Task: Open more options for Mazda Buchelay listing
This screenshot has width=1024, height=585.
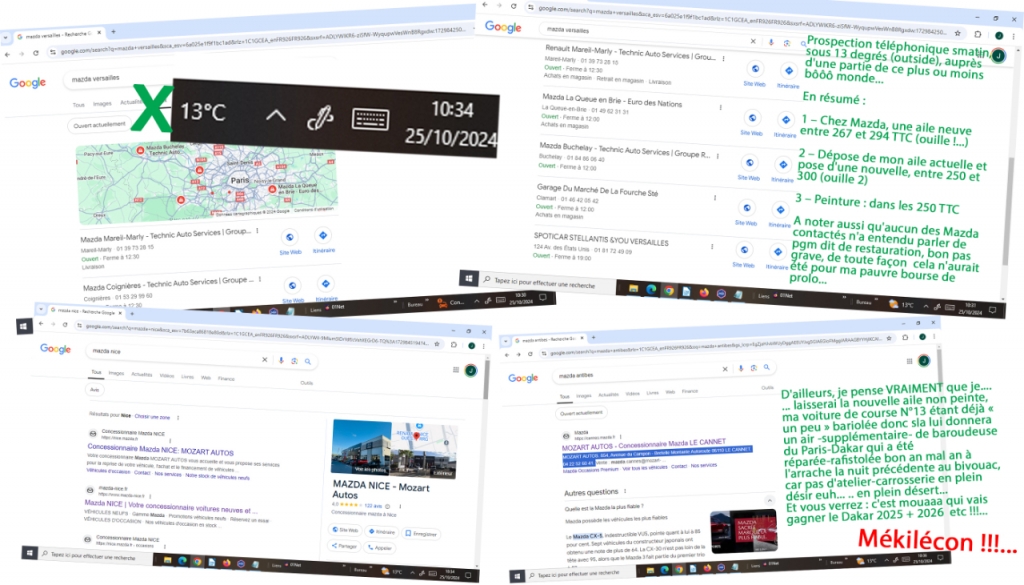Action: 718,155
